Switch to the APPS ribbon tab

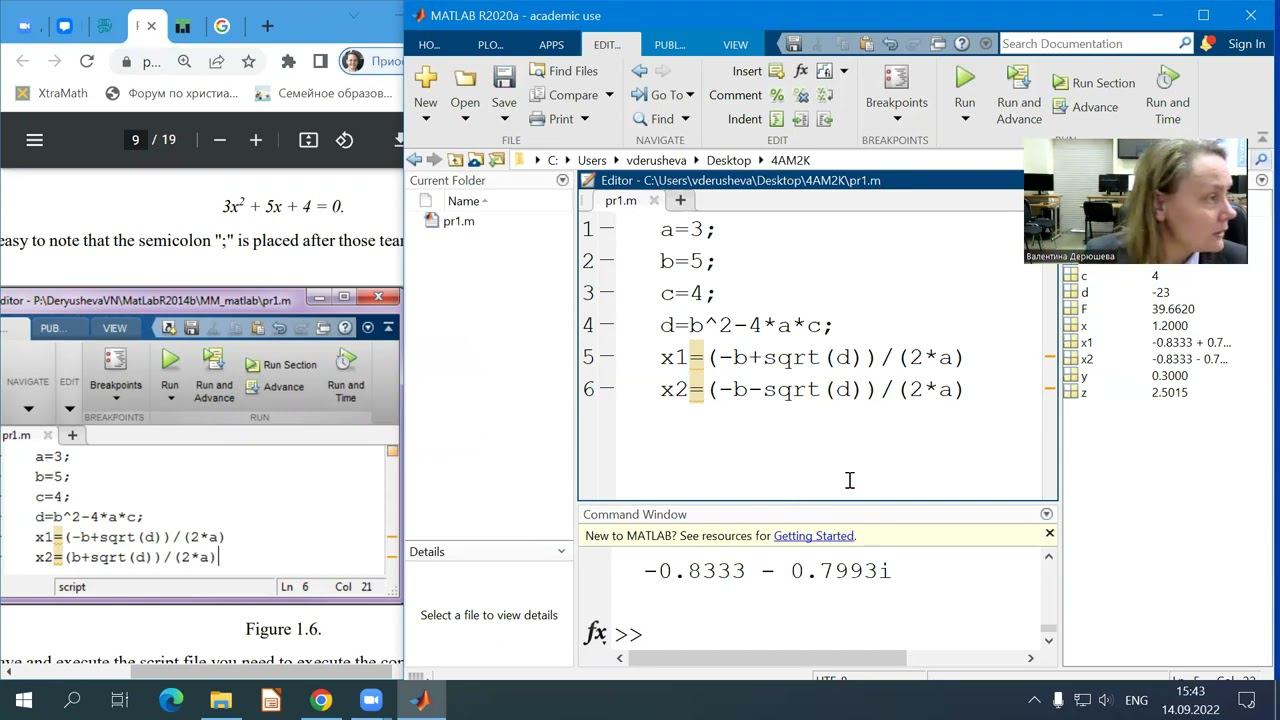click(551, 45)
